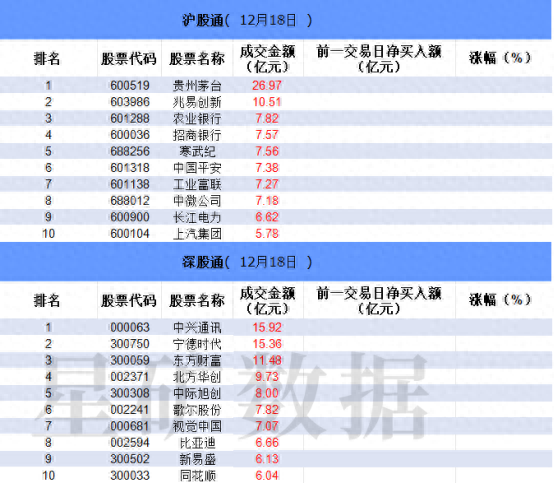554x483 pixels.
Task: Select the 贵州茅台 stock name cell
Action: [197, 86]
